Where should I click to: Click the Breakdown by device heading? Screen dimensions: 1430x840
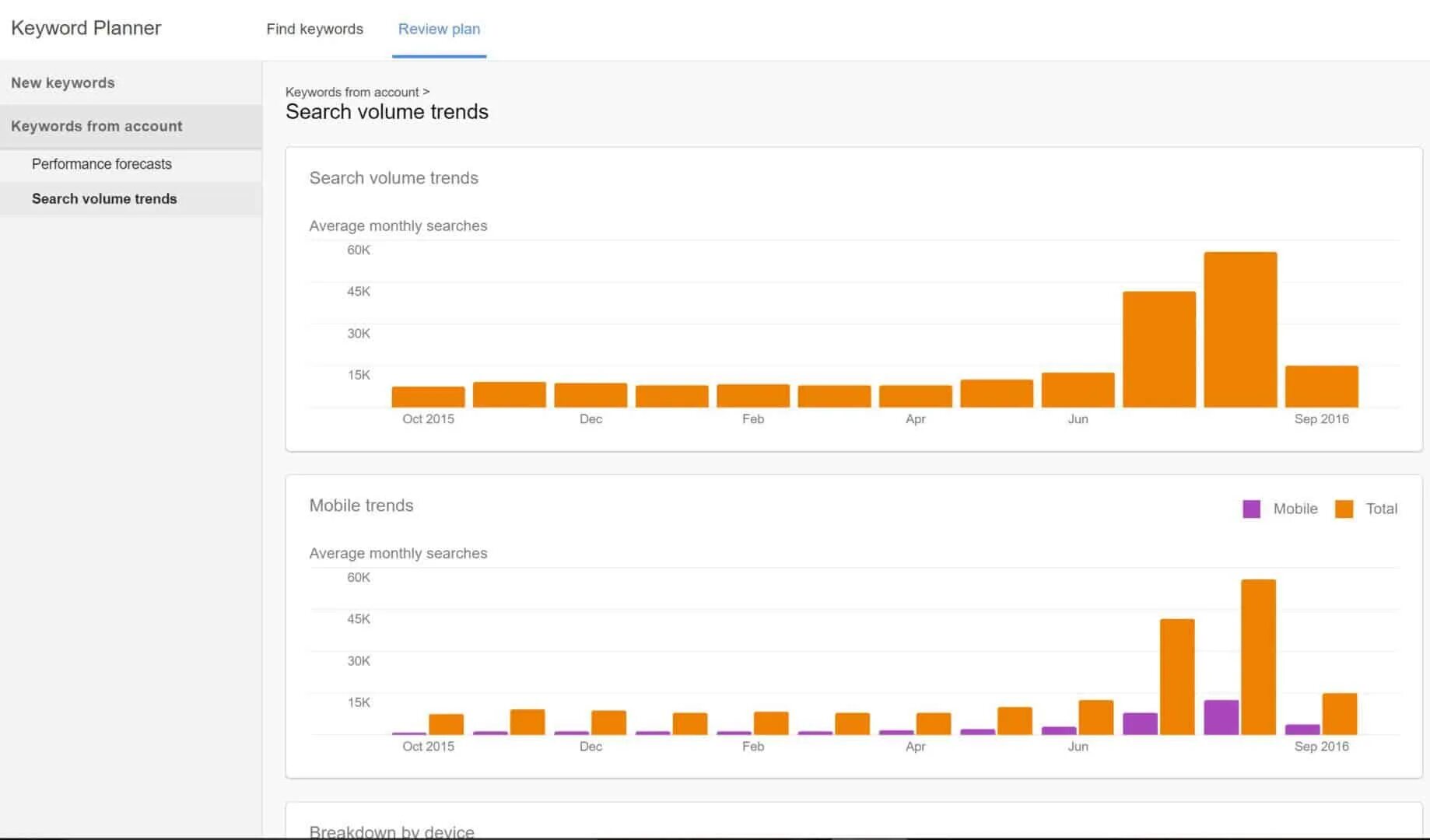(391, 831)
